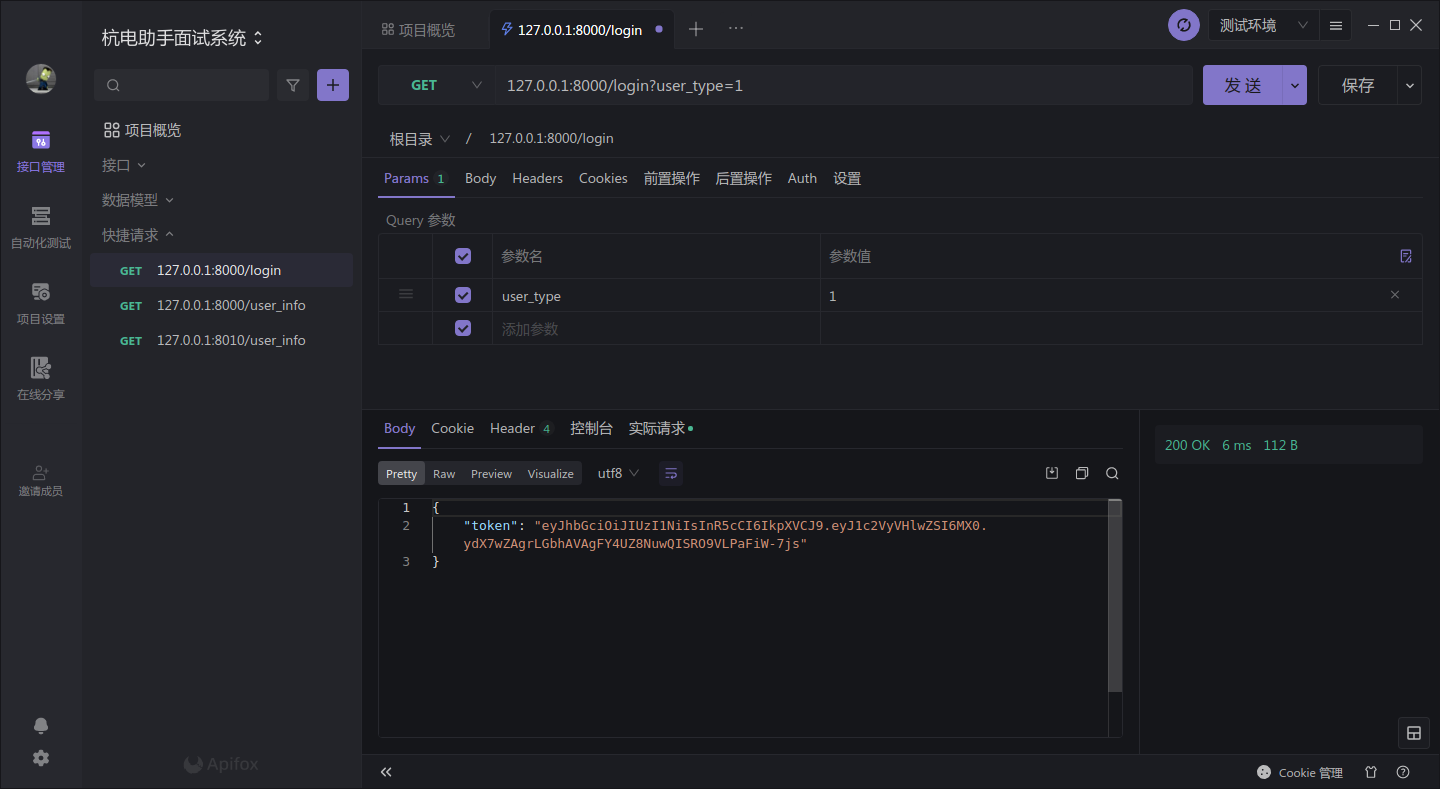This screenshot has width=1440, height=789.
Task: Expand the 数据模型 tree section
Action: point(138,200)
